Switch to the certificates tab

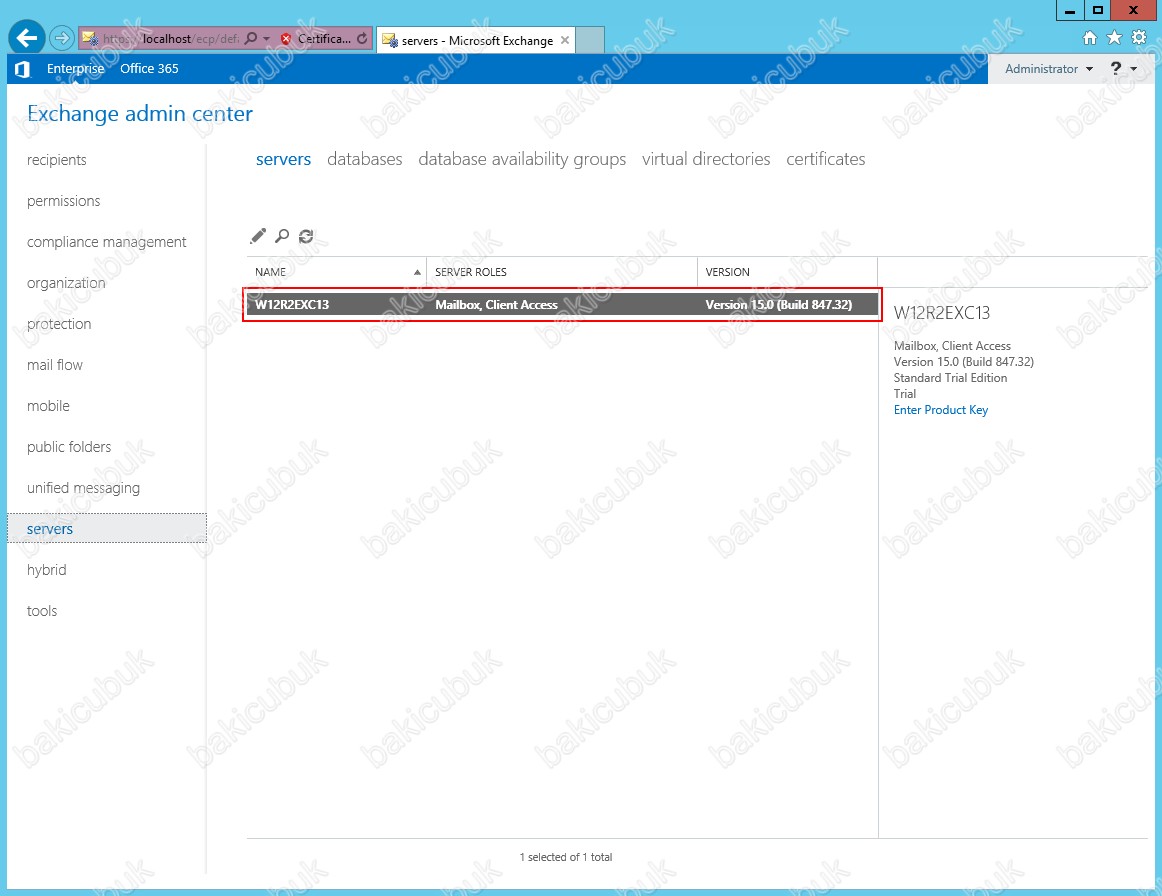tap(826, 159)
